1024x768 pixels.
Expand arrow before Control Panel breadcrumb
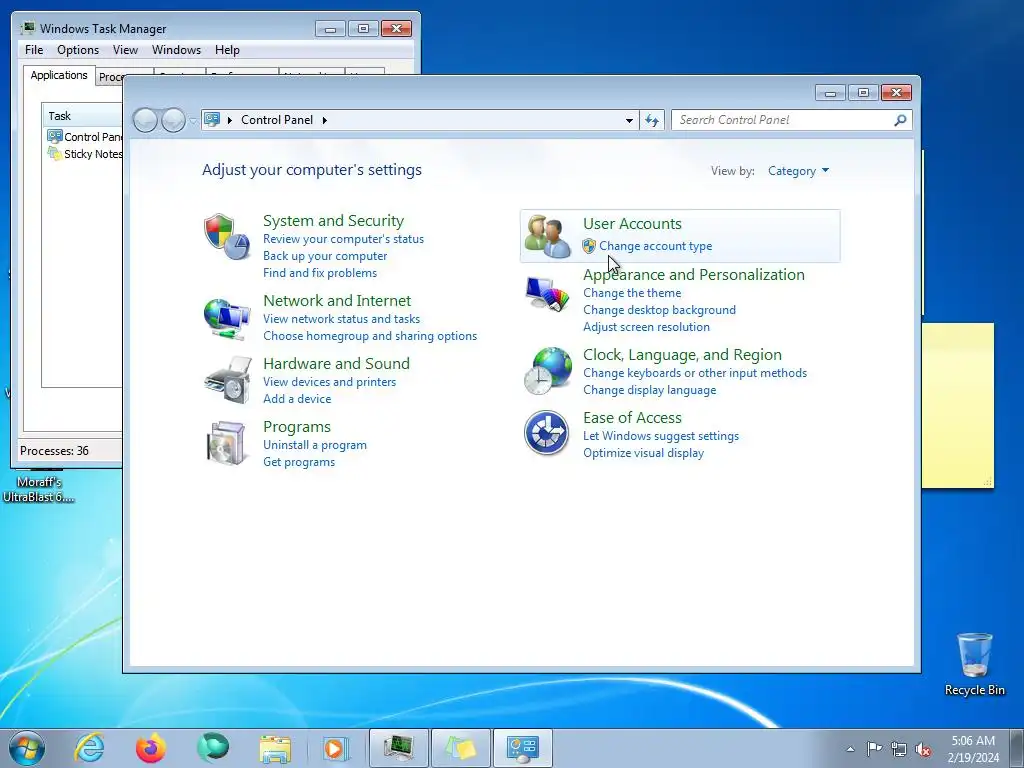pyautogui.click(x=230, y=120)
